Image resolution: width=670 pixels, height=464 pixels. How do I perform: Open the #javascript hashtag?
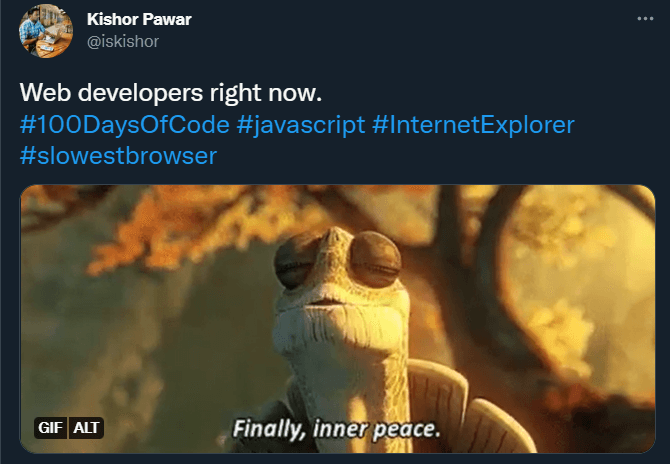coord(301,125)
